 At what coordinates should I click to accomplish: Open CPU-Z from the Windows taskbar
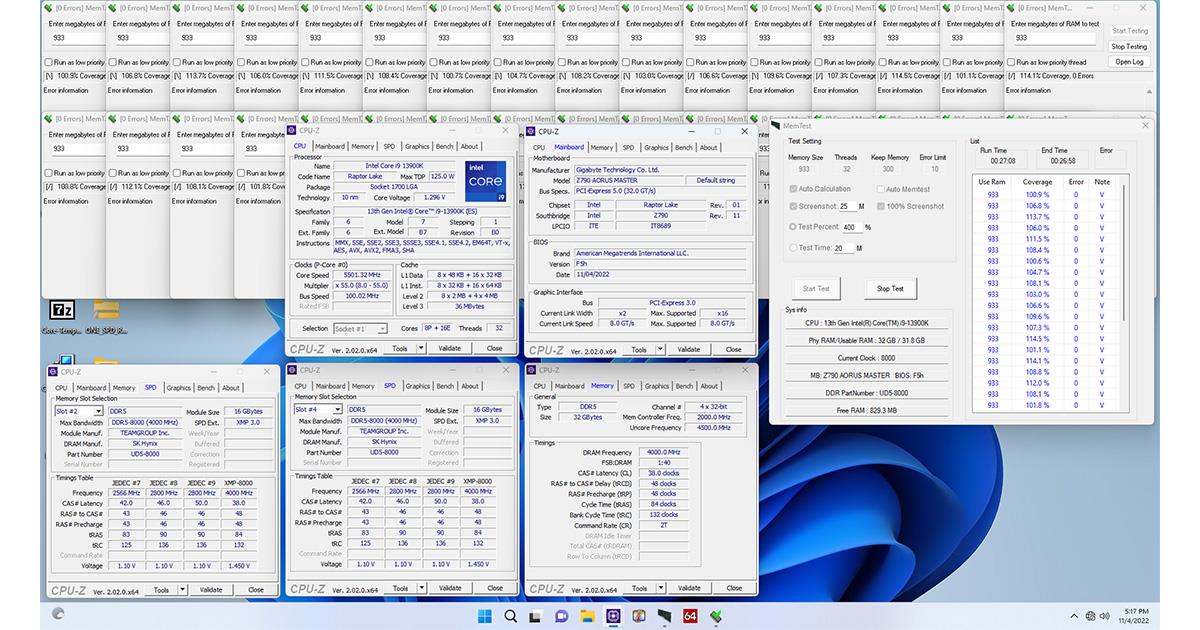coord(613,614)
